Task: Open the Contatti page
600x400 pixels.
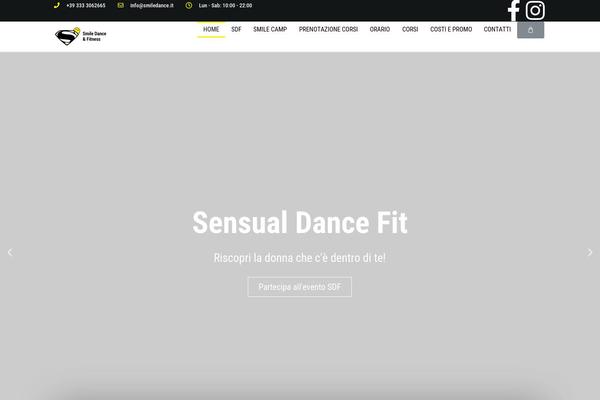Action: (497, 30)
